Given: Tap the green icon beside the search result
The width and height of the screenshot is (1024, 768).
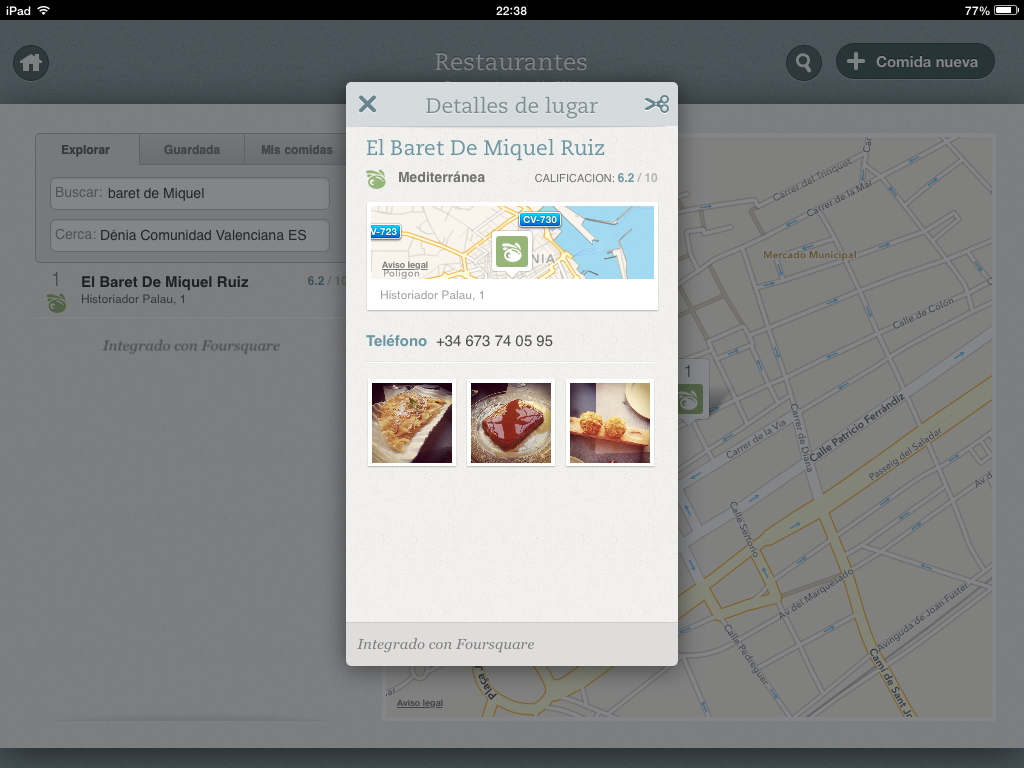Looking at the screenshot, I should click(56, 302).
